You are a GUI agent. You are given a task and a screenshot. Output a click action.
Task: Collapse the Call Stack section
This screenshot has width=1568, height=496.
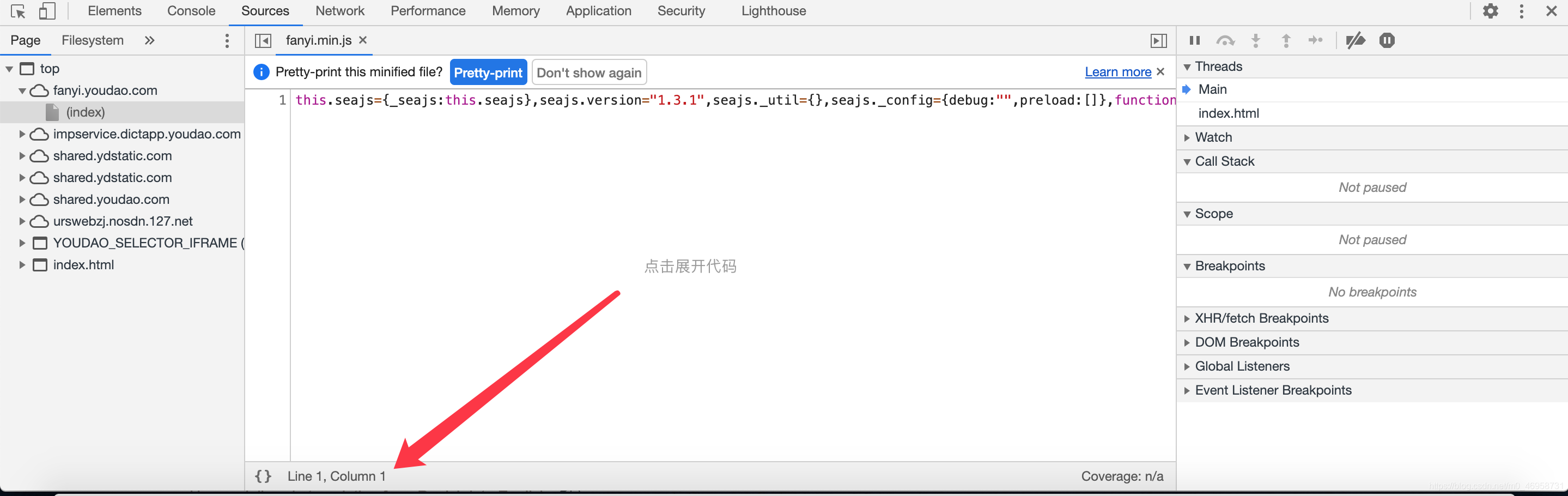point(1372,161)
